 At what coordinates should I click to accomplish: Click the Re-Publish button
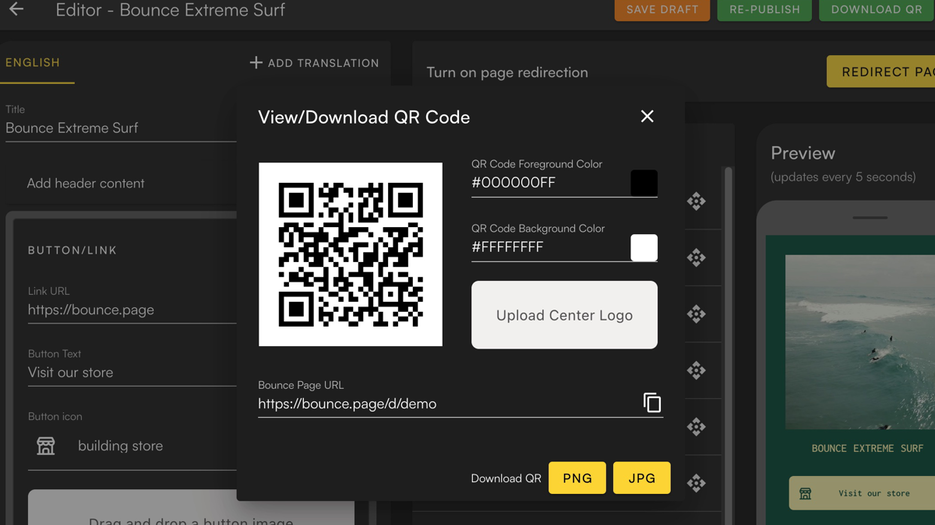point(764,10)
